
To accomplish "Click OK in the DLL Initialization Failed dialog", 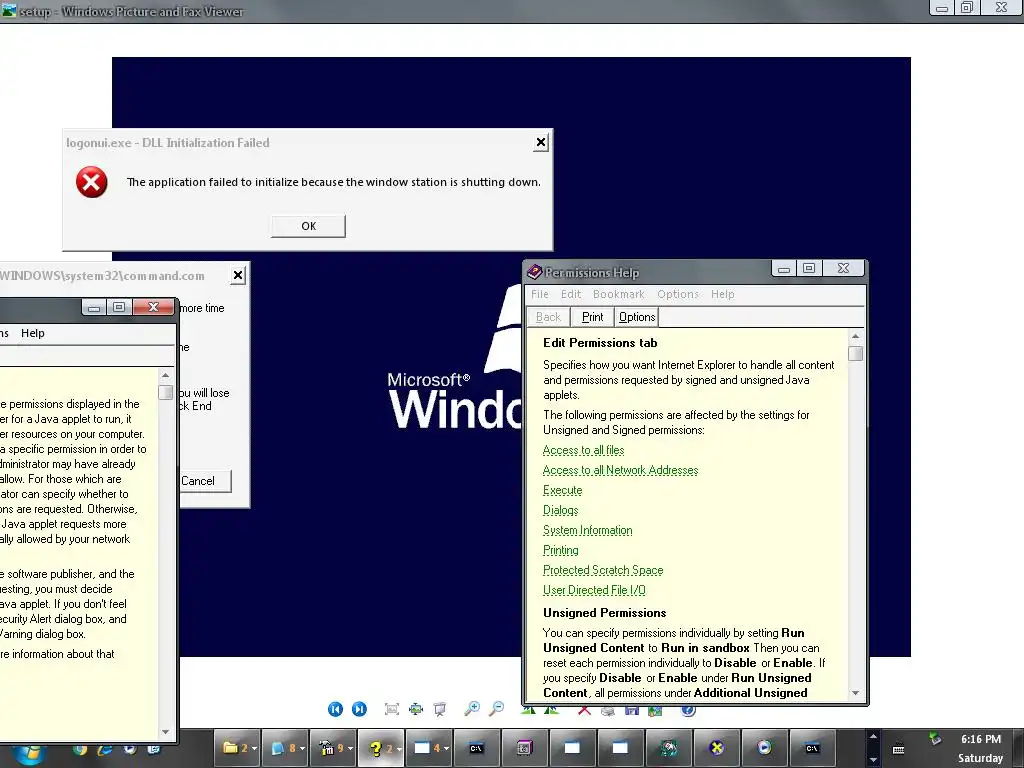I will (x=308, y=226).
